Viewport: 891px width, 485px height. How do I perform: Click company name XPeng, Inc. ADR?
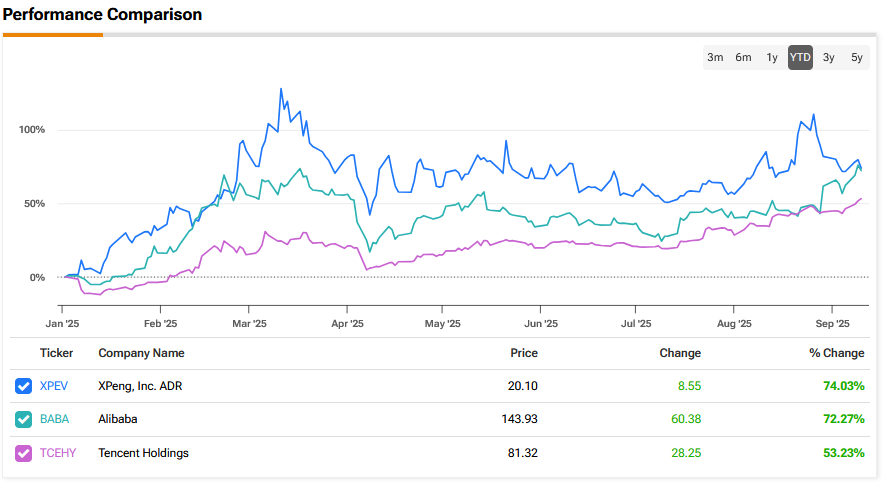coord(140,386)
